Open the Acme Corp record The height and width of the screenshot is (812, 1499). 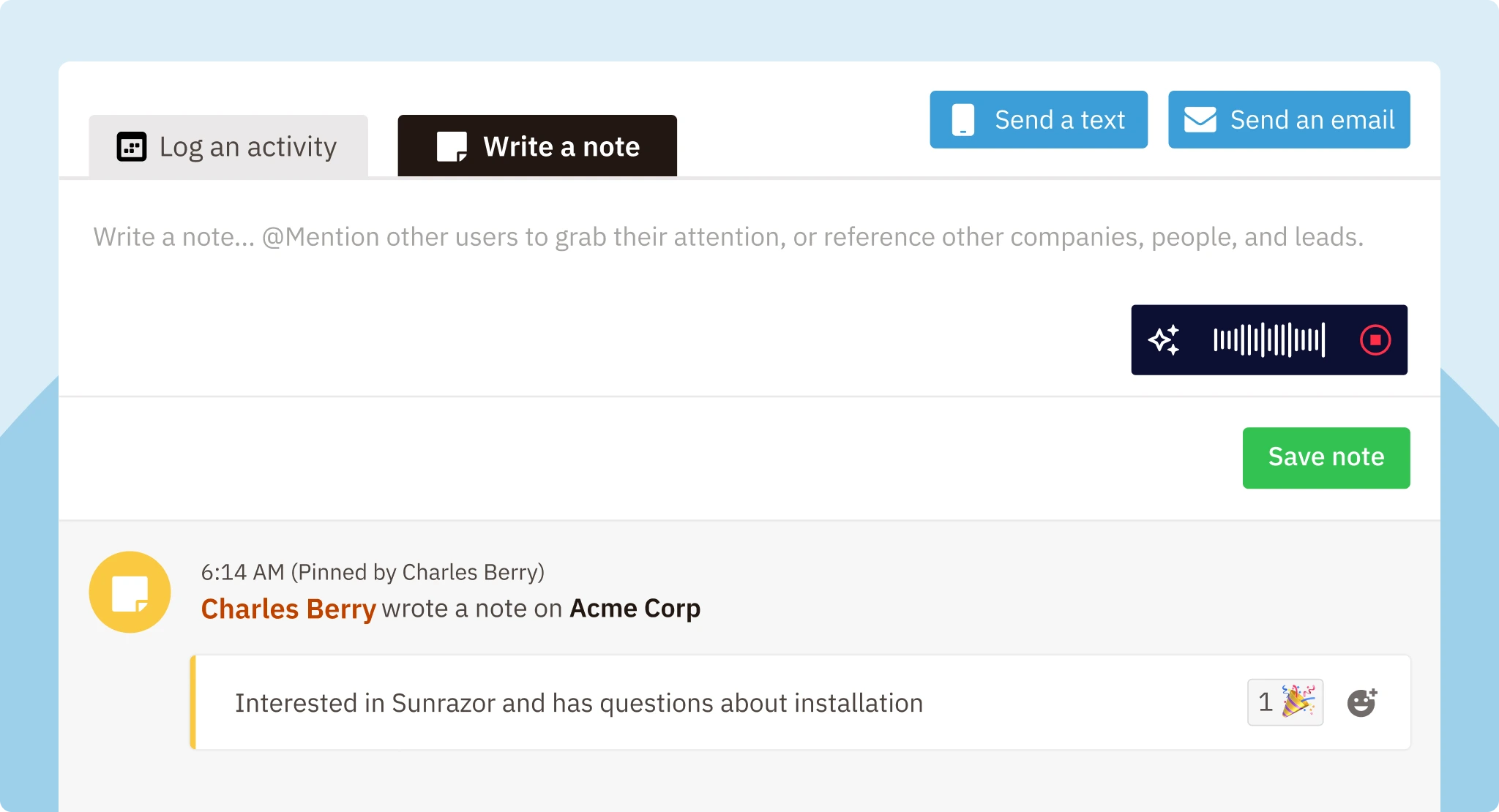click(x=635, y=608)
